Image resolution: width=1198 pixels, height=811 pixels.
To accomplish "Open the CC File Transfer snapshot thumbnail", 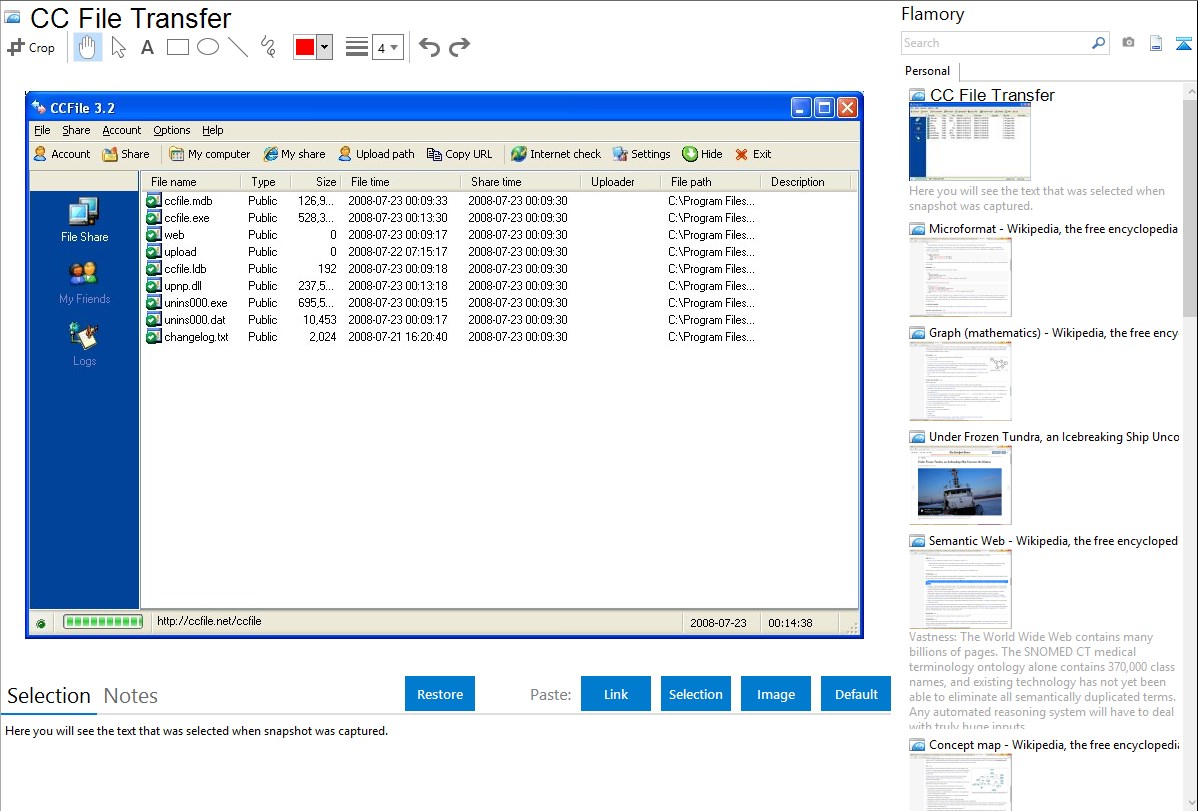I will click(970, 141).
